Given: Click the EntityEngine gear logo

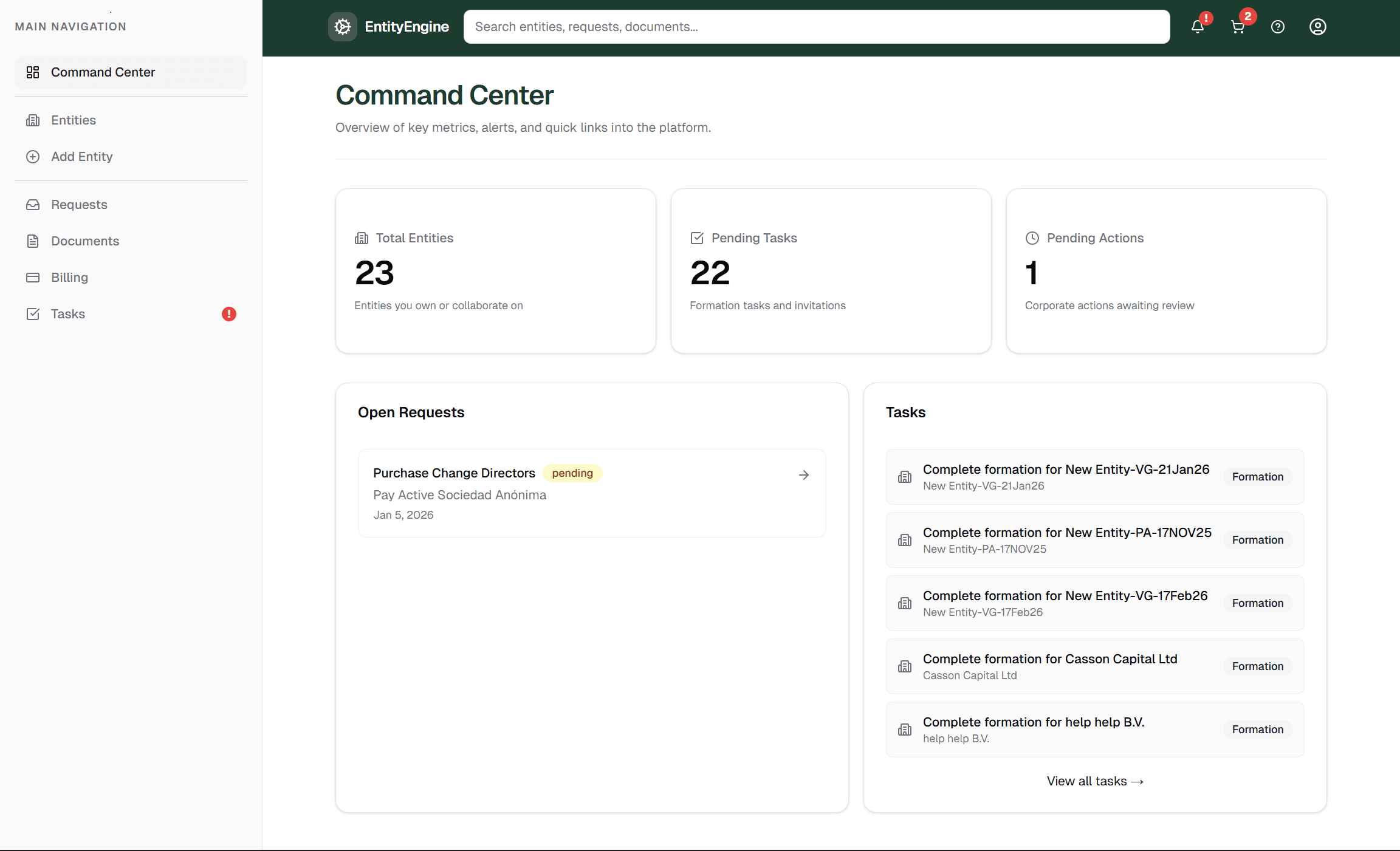Looking at the screenshot, I should tap(343, 27).
